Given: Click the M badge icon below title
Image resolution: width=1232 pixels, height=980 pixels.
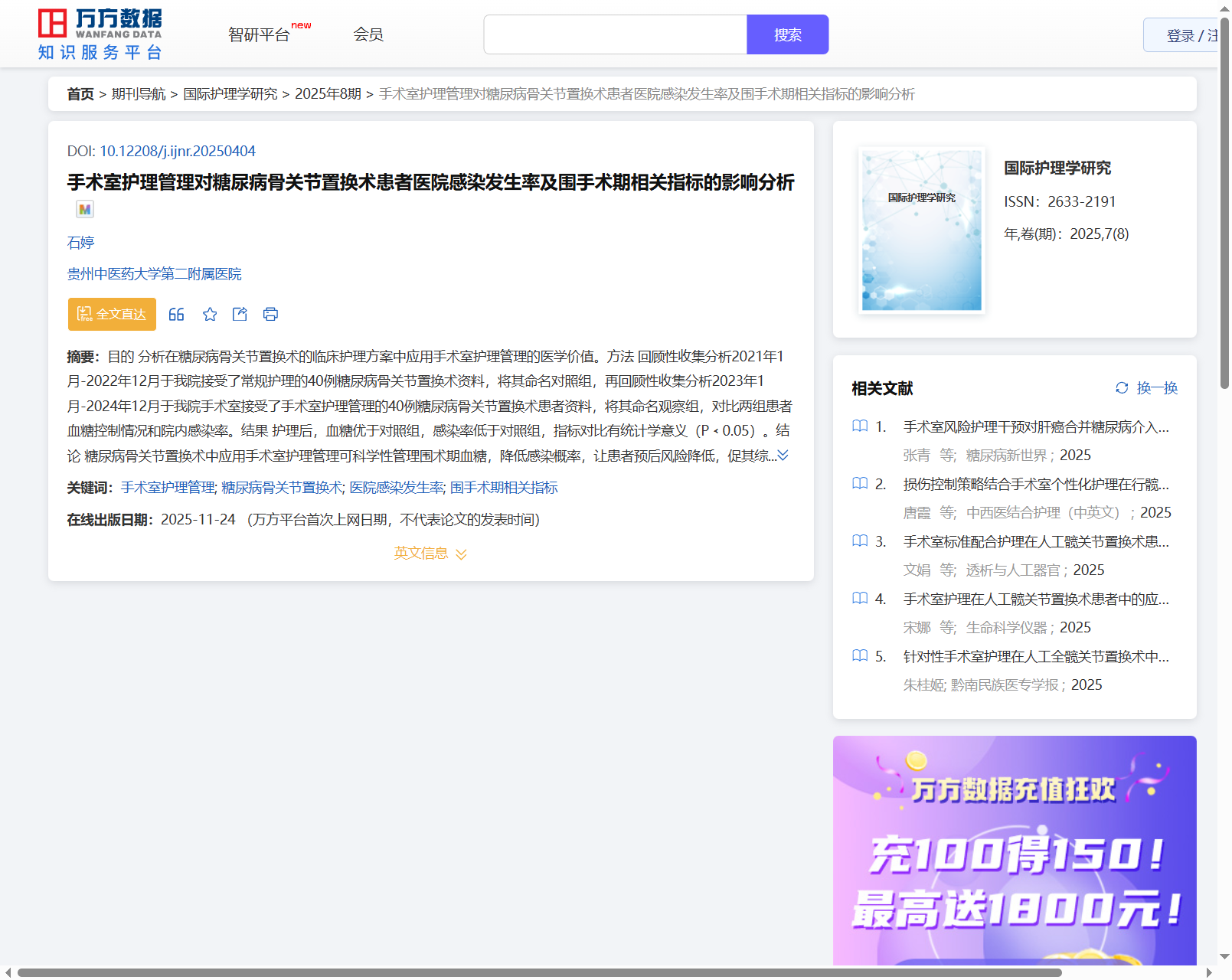Looking at the screenshot, I should (85, 209).
